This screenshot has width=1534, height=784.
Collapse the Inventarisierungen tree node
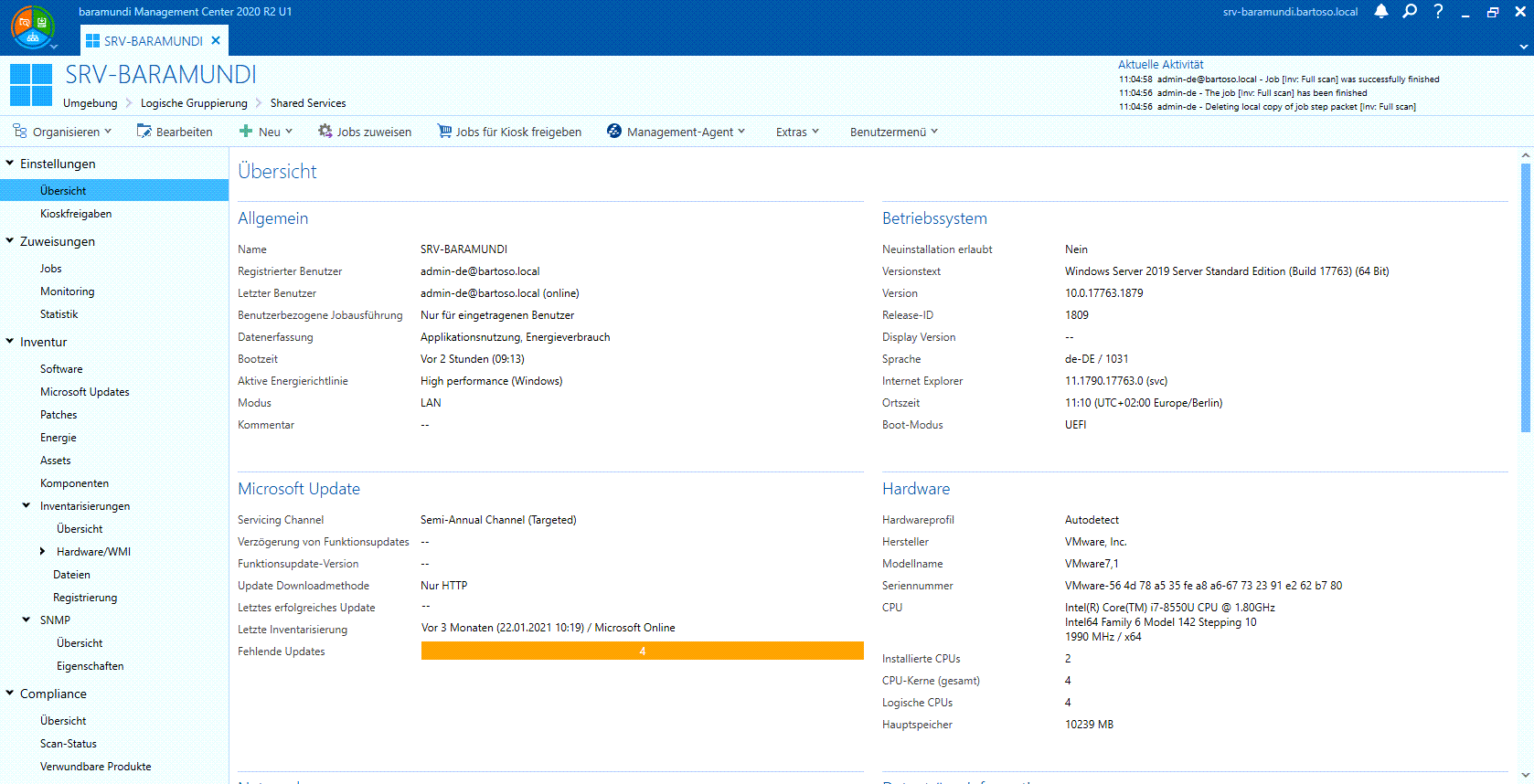[27, 505]
